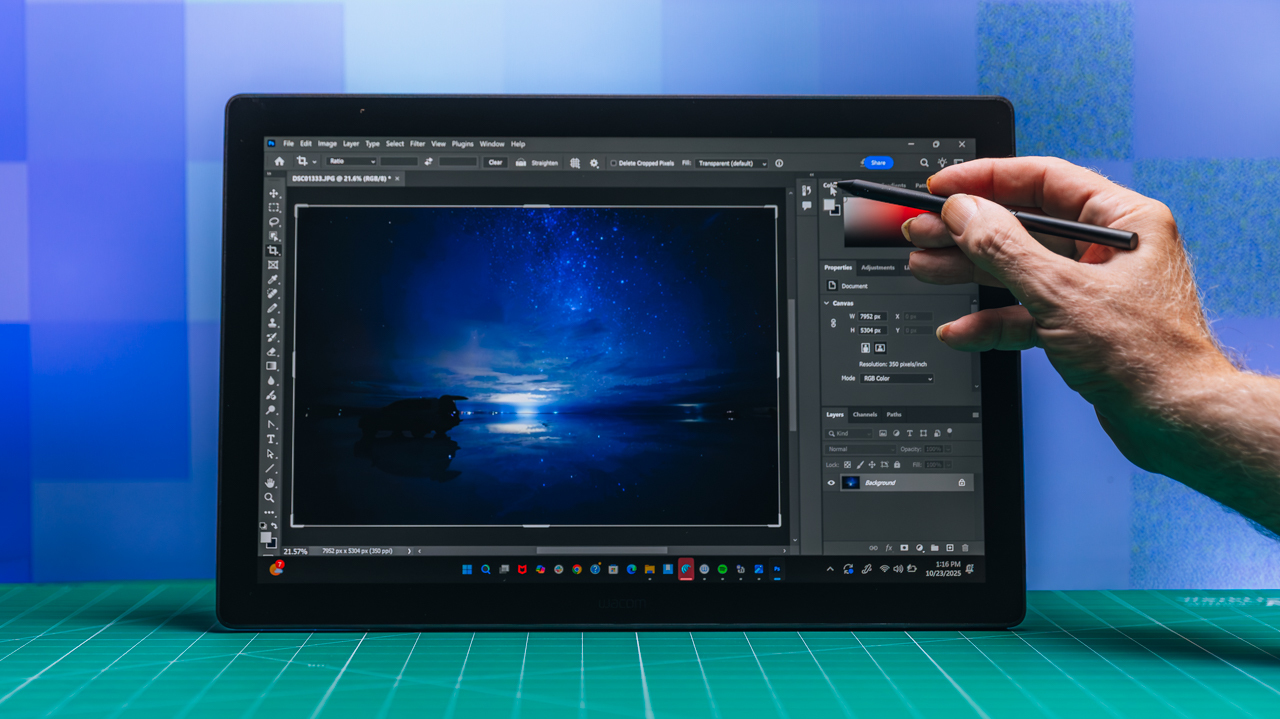Screen dimensions: 1280x719
Task: Open the crop Ratio dropdown
Action: [x=351, y=163]
